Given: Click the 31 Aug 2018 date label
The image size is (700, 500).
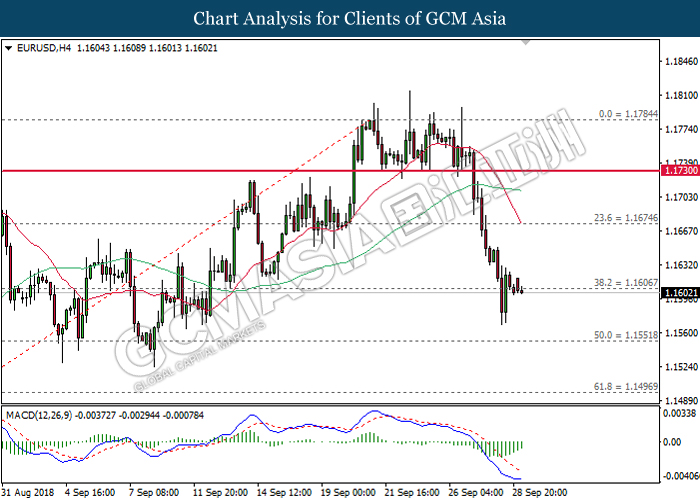Looking at the screenshot, I should pos(27,492).
